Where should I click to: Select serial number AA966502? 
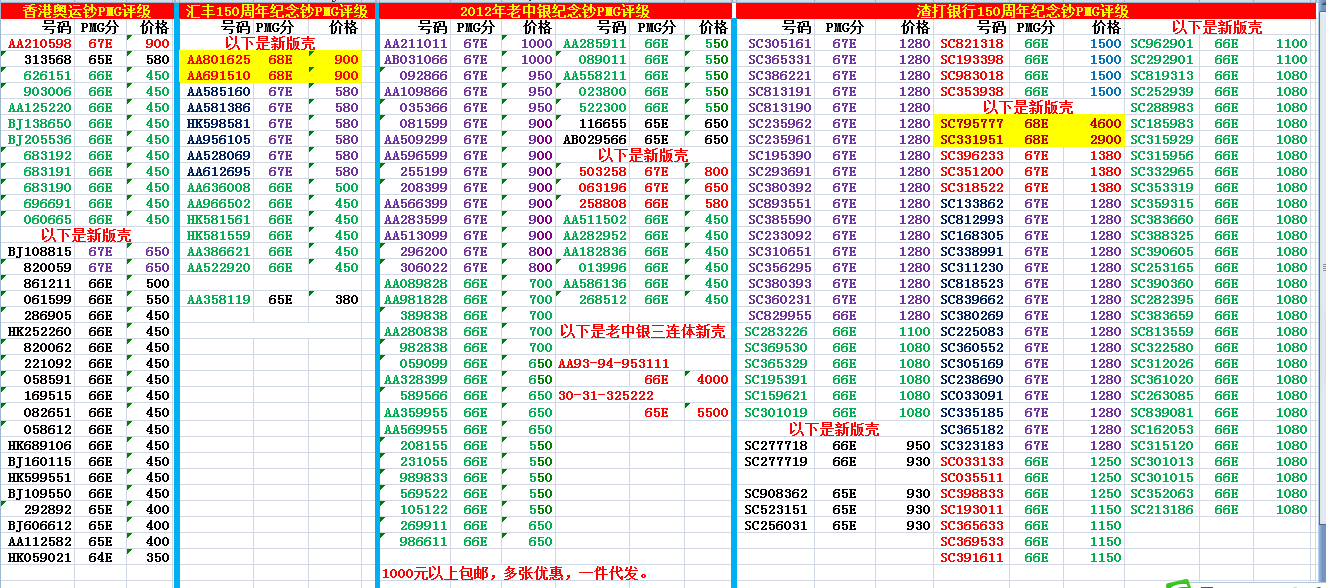219,204
